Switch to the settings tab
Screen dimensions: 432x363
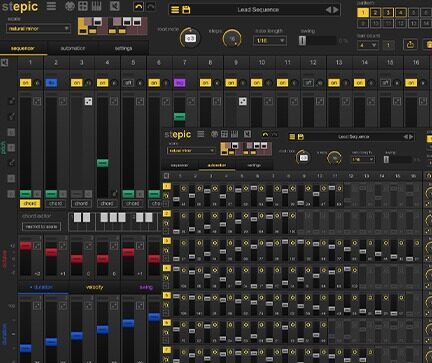(123, 48)
